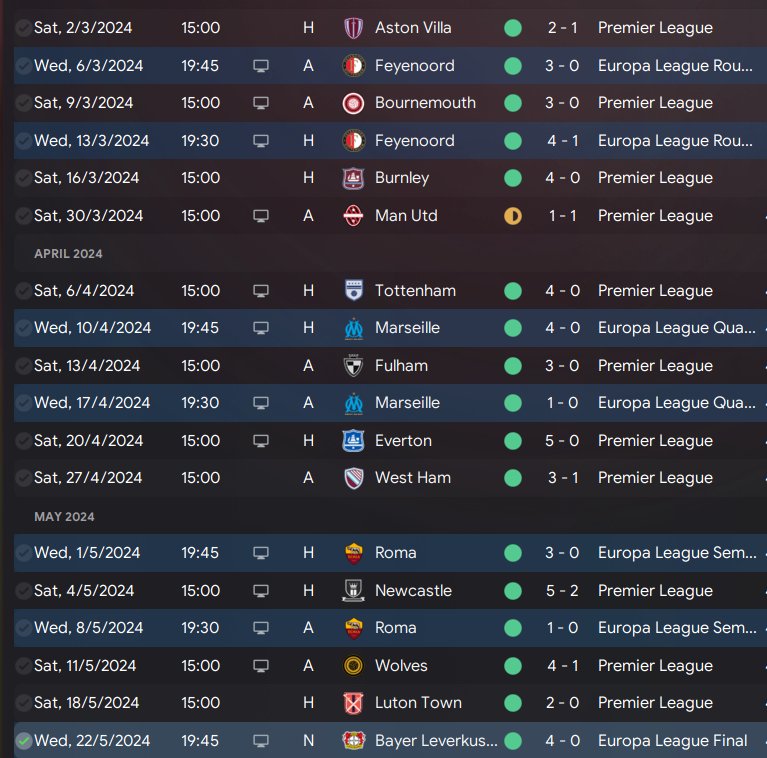The image size is (767, 758).
Task: Open the 4 - 0 Burnley match result
Action: pyautogui.click(x=563, y=178)
